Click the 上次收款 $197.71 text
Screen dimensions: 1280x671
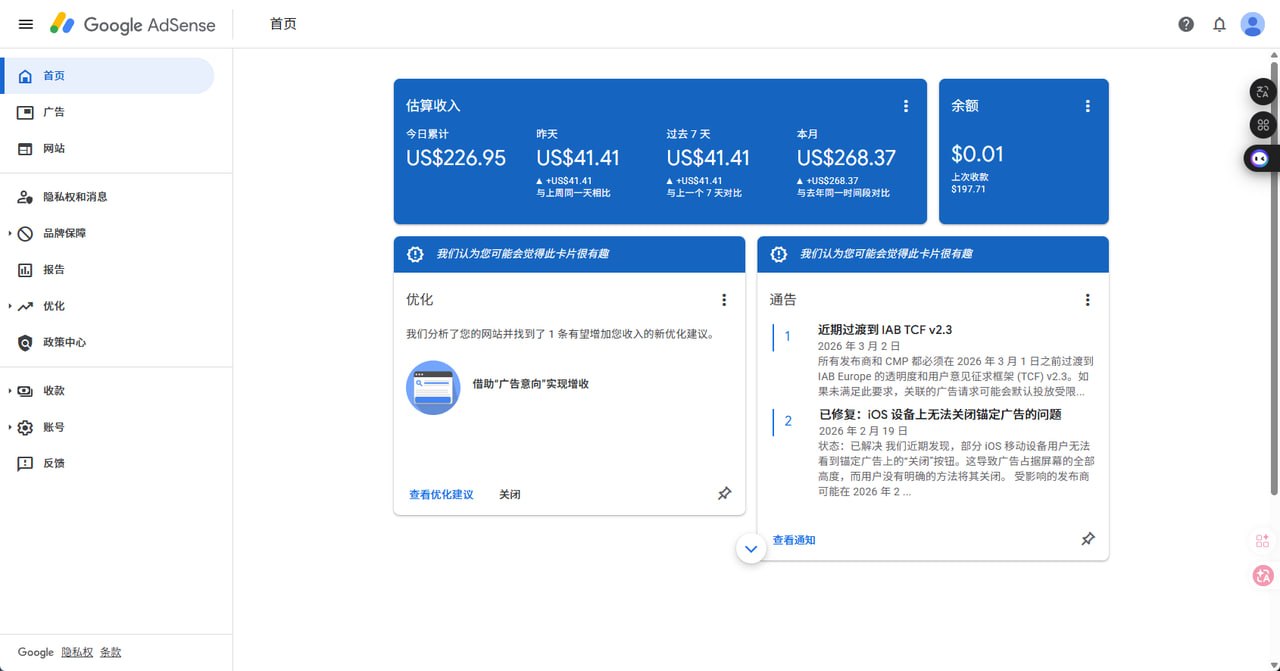pos(969,183)
